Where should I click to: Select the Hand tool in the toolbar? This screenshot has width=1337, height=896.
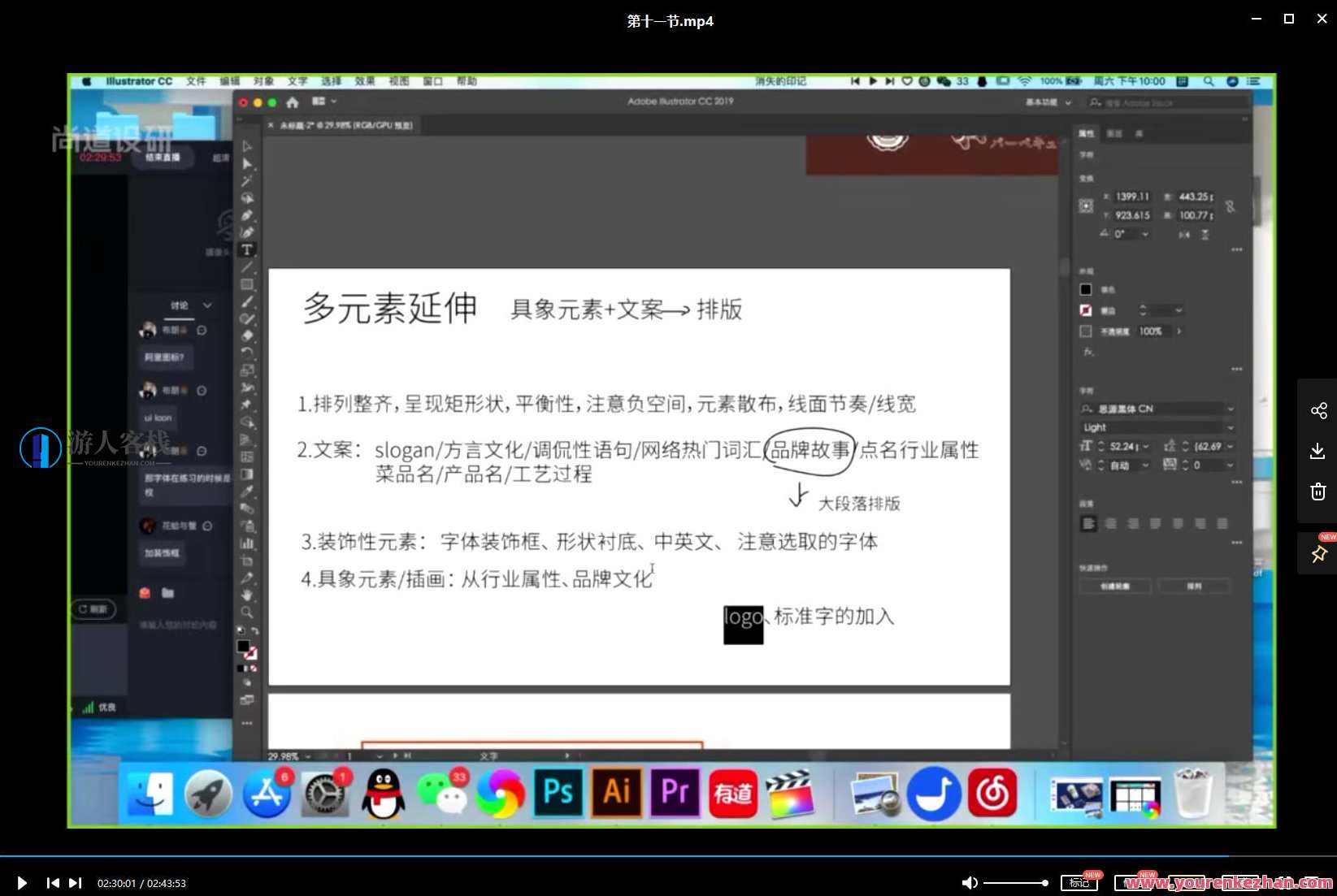coord(247,595)
